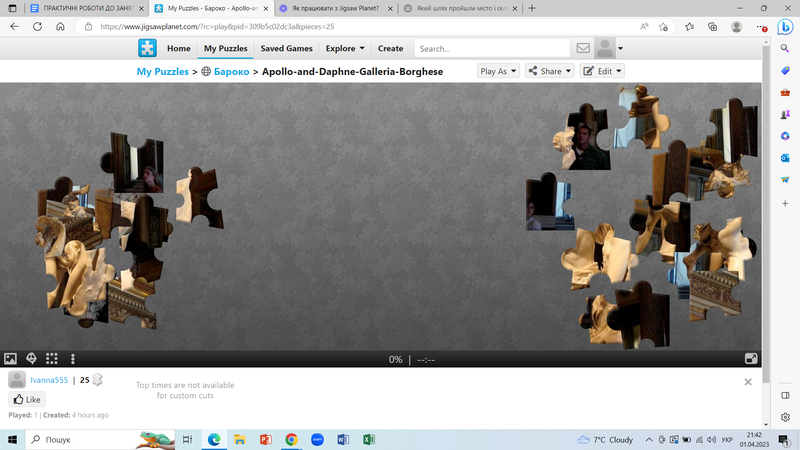Add page to favorites star icon

[663, 27]
